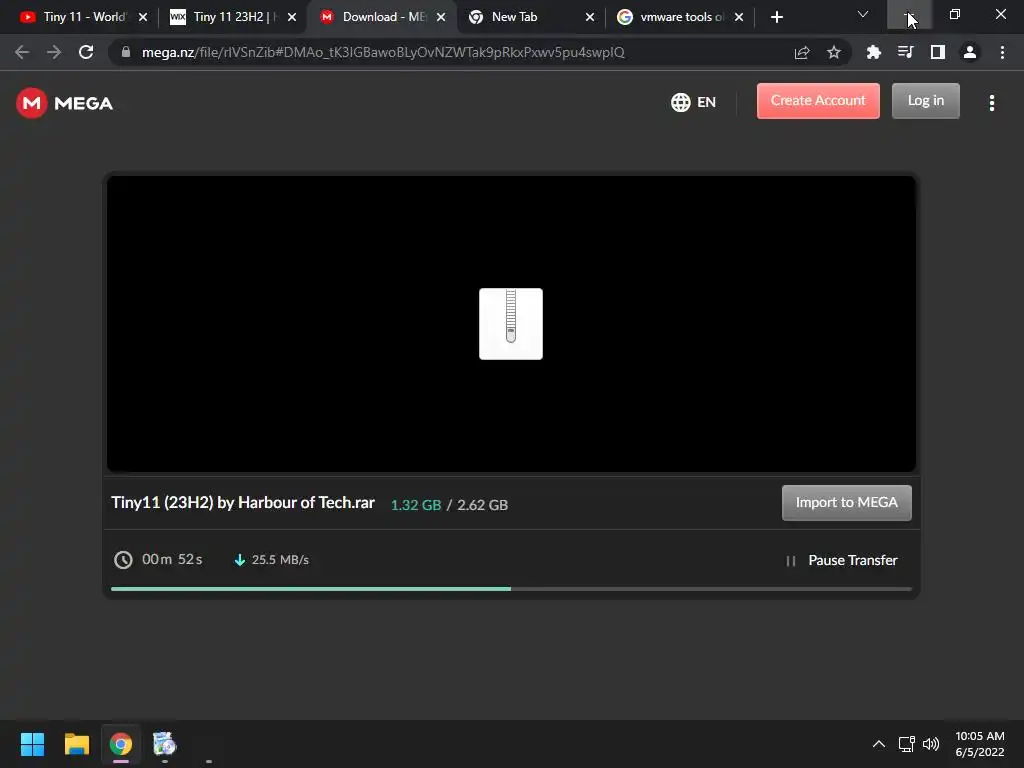Close the Tiny 11 23H2 Wix tab
The image size is (1024, 768).
[292, 17]
